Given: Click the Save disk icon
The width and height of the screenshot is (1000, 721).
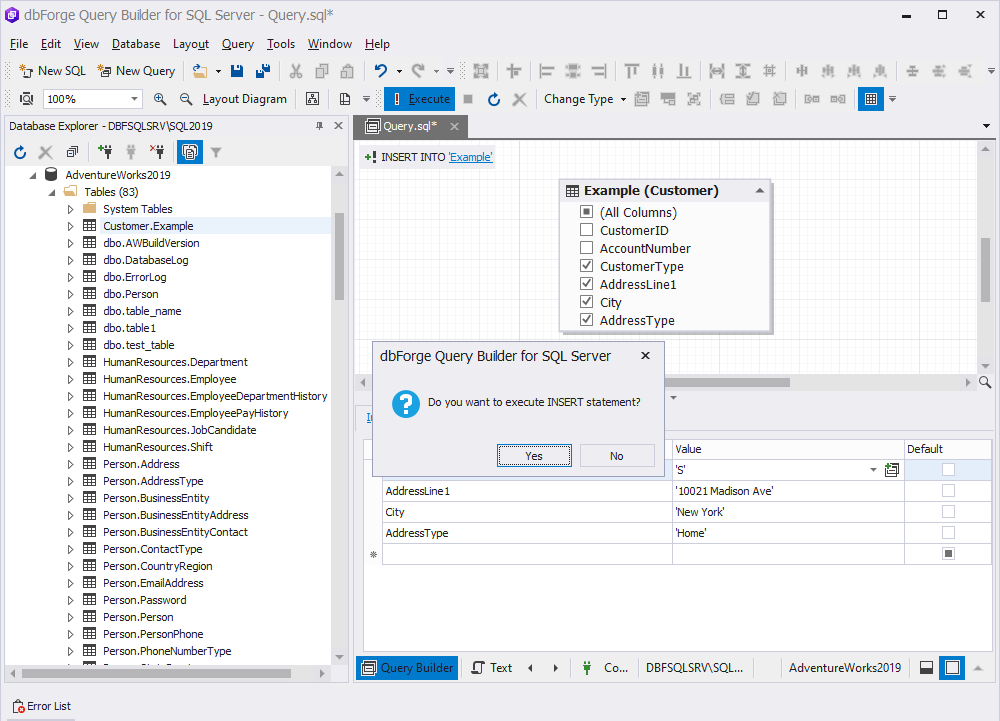Looking at the screenshot, I should pyautogui.click(x=237, y=71).
